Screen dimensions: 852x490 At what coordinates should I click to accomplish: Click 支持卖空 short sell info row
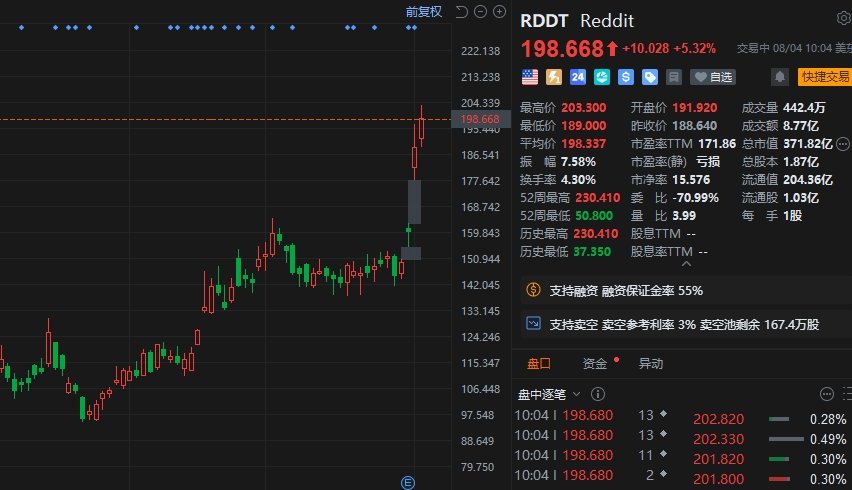click(x=686, y=324)
